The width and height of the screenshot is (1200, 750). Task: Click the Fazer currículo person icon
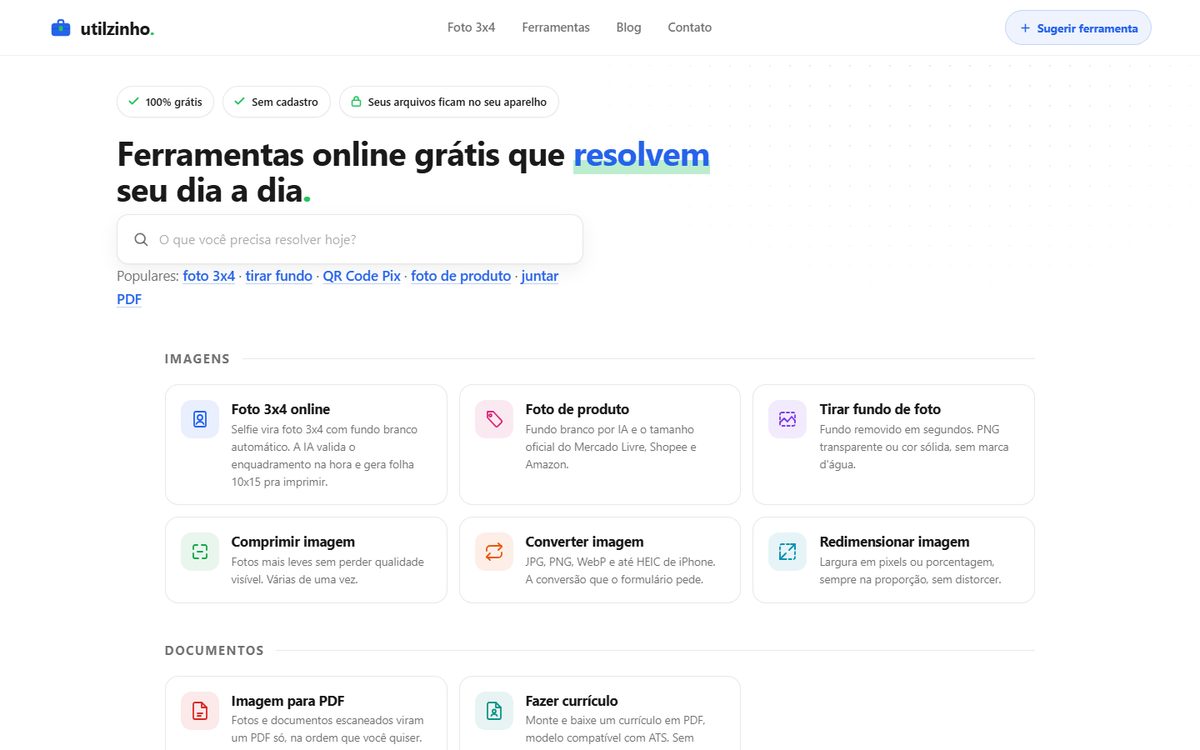tap(494, 711)
